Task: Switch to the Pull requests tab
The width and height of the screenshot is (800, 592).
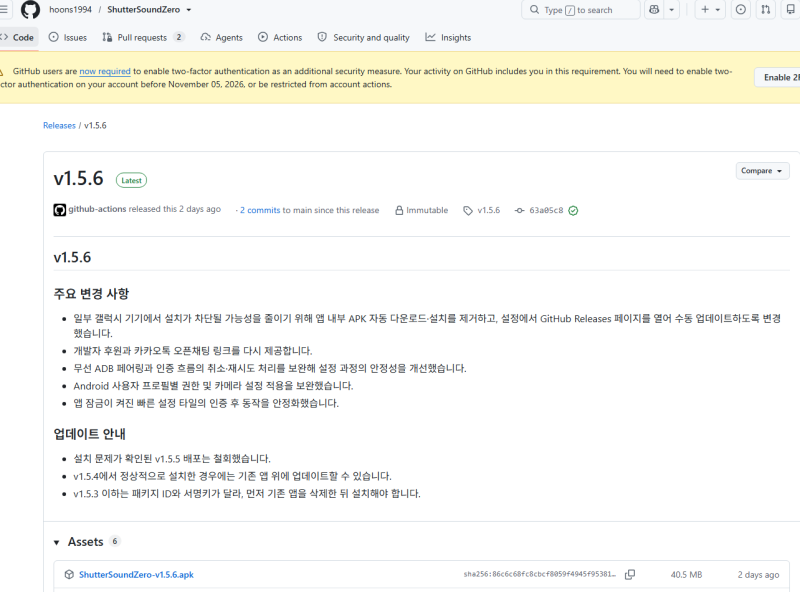Action: pos(142,37)
